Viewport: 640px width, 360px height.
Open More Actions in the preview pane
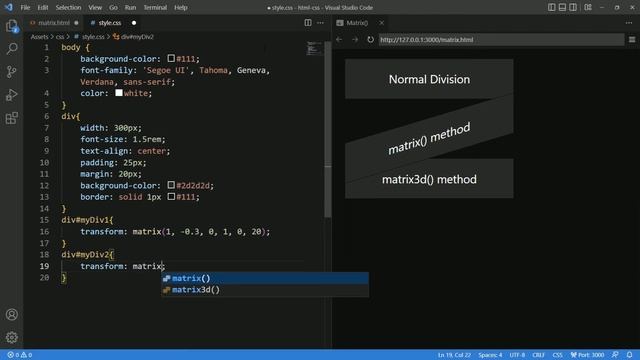click(629, 23)
